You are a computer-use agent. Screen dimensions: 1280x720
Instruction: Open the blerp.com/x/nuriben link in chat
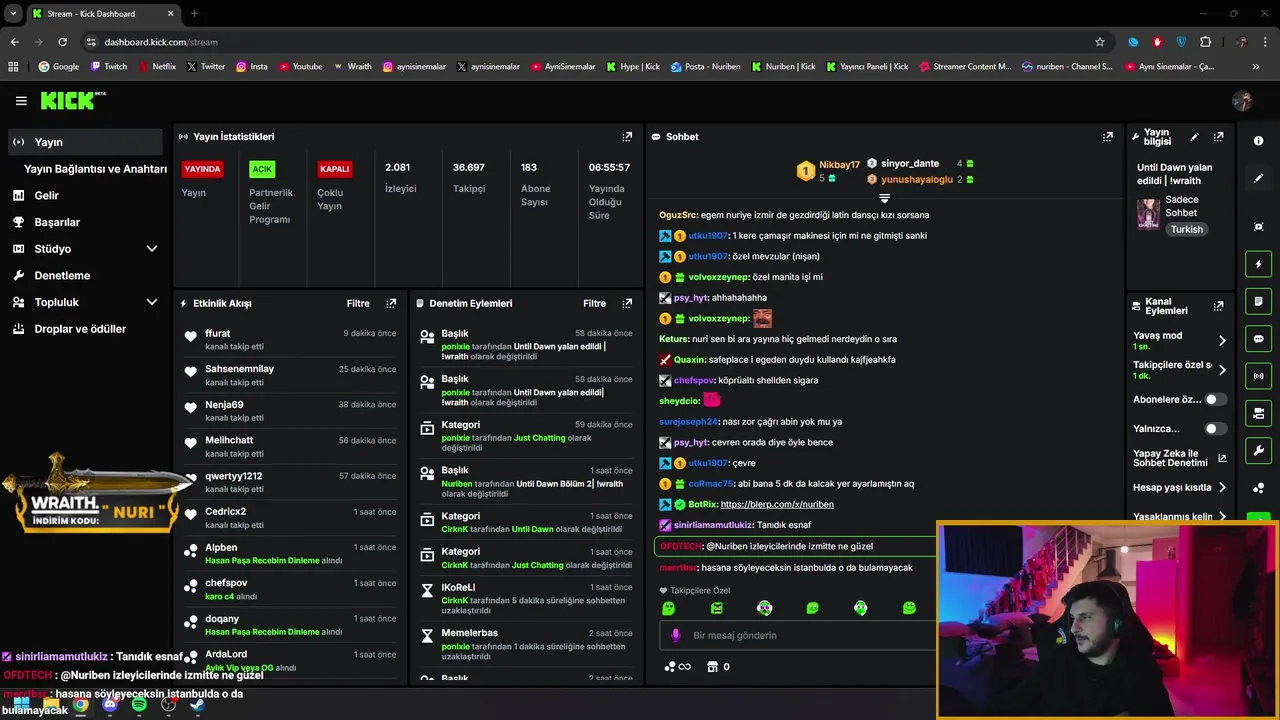click(777, 505)
